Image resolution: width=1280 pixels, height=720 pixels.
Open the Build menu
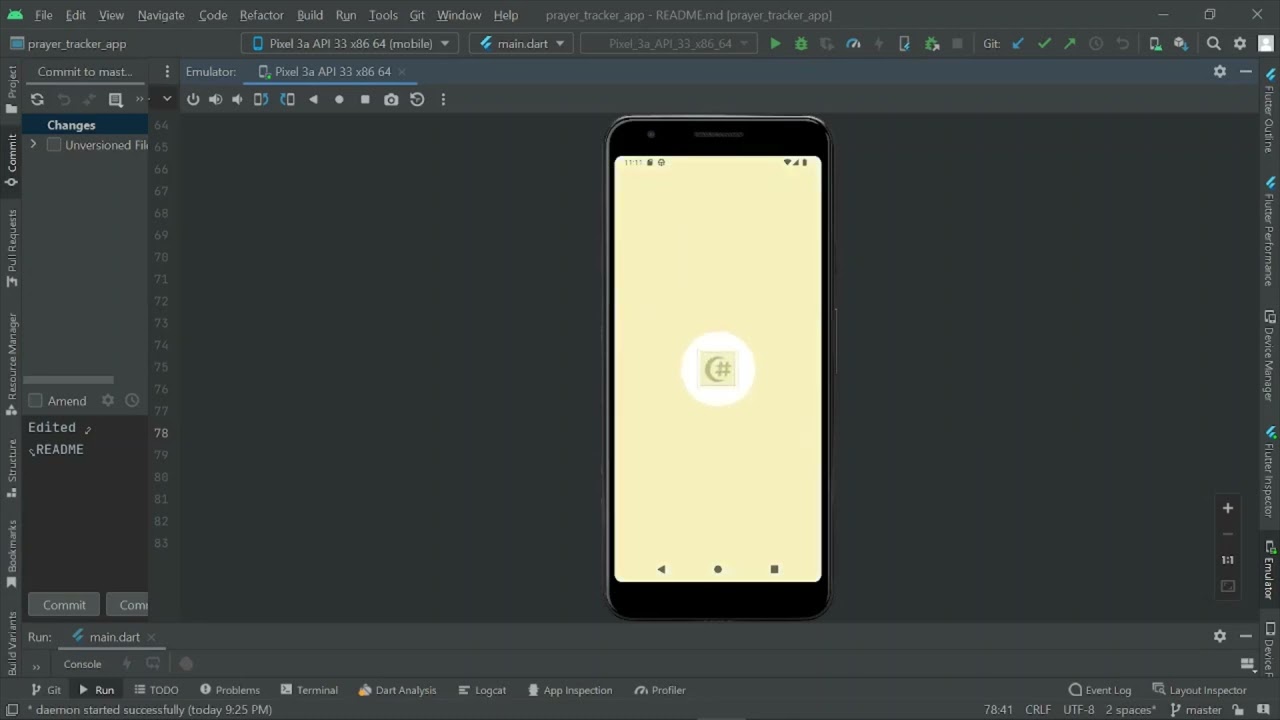[x=310, y=15]
